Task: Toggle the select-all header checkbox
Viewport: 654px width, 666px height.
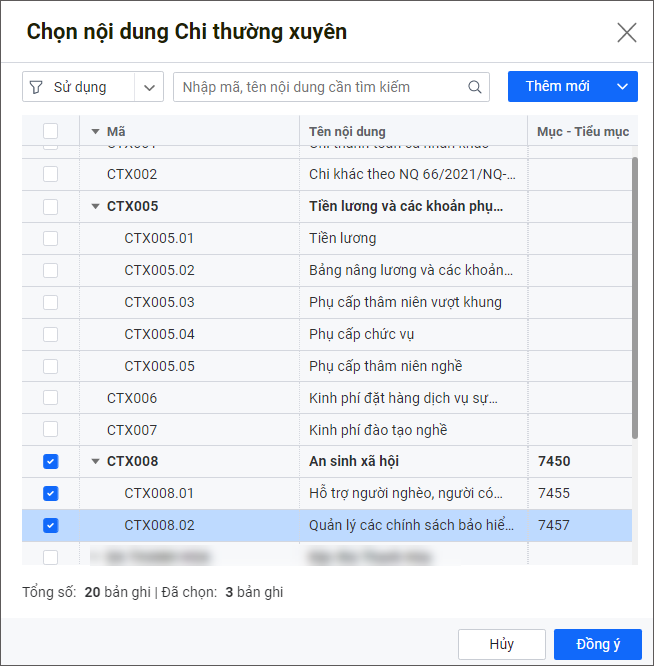Action: click(x=51, y=131)
